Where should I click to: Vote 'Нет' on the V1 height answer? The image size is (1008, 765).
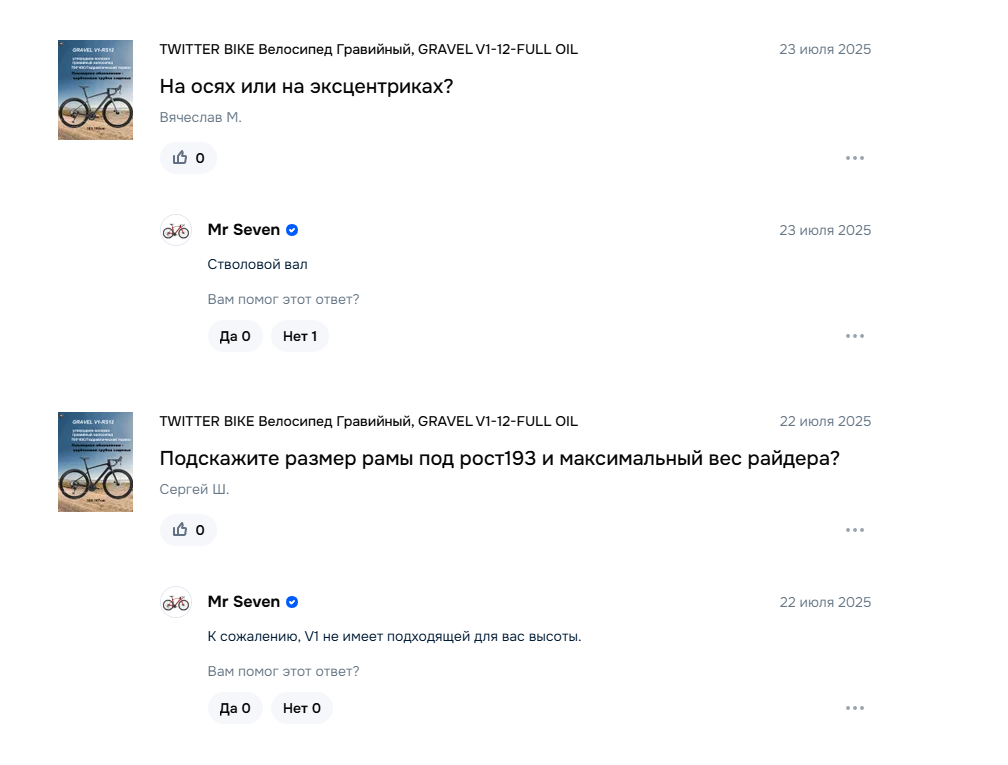click(x=302, y=708)
